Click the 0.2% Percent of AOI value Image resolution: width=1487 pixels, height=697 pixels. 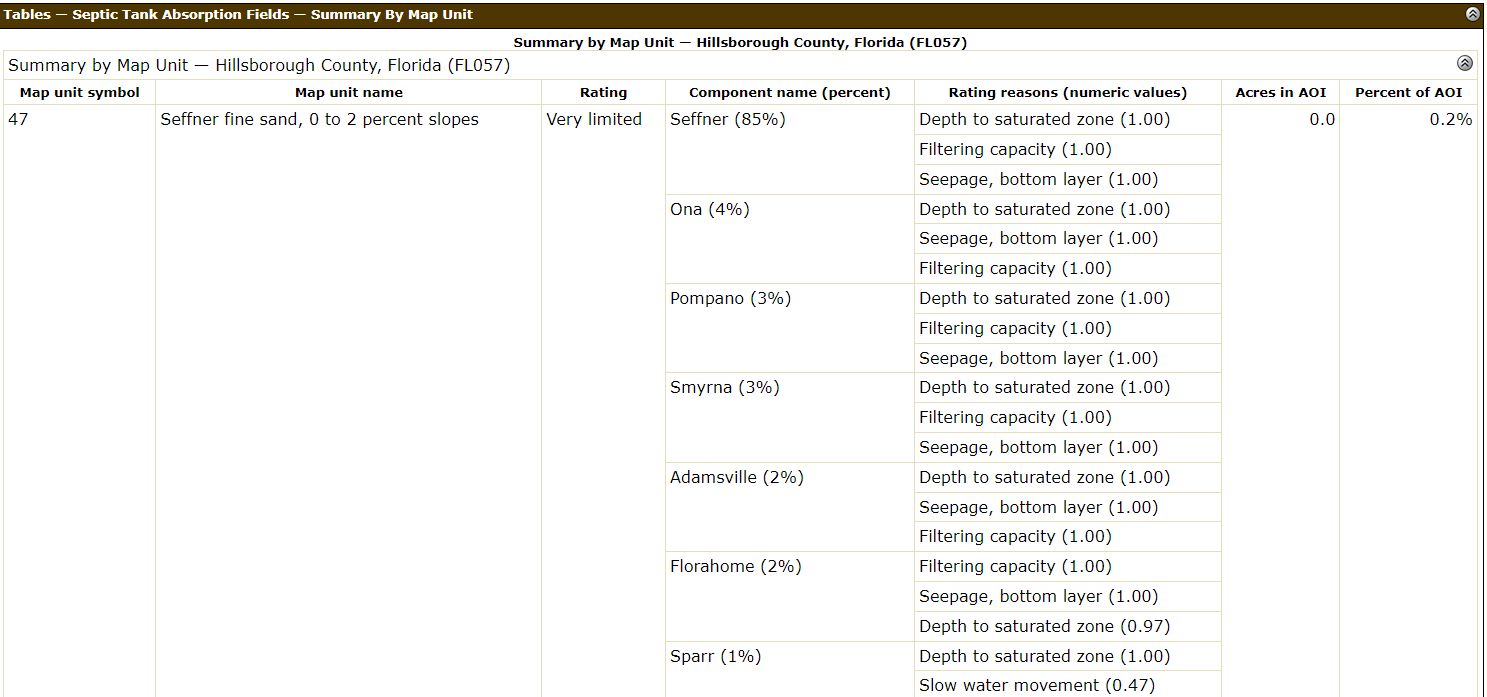pos(1450,119)
